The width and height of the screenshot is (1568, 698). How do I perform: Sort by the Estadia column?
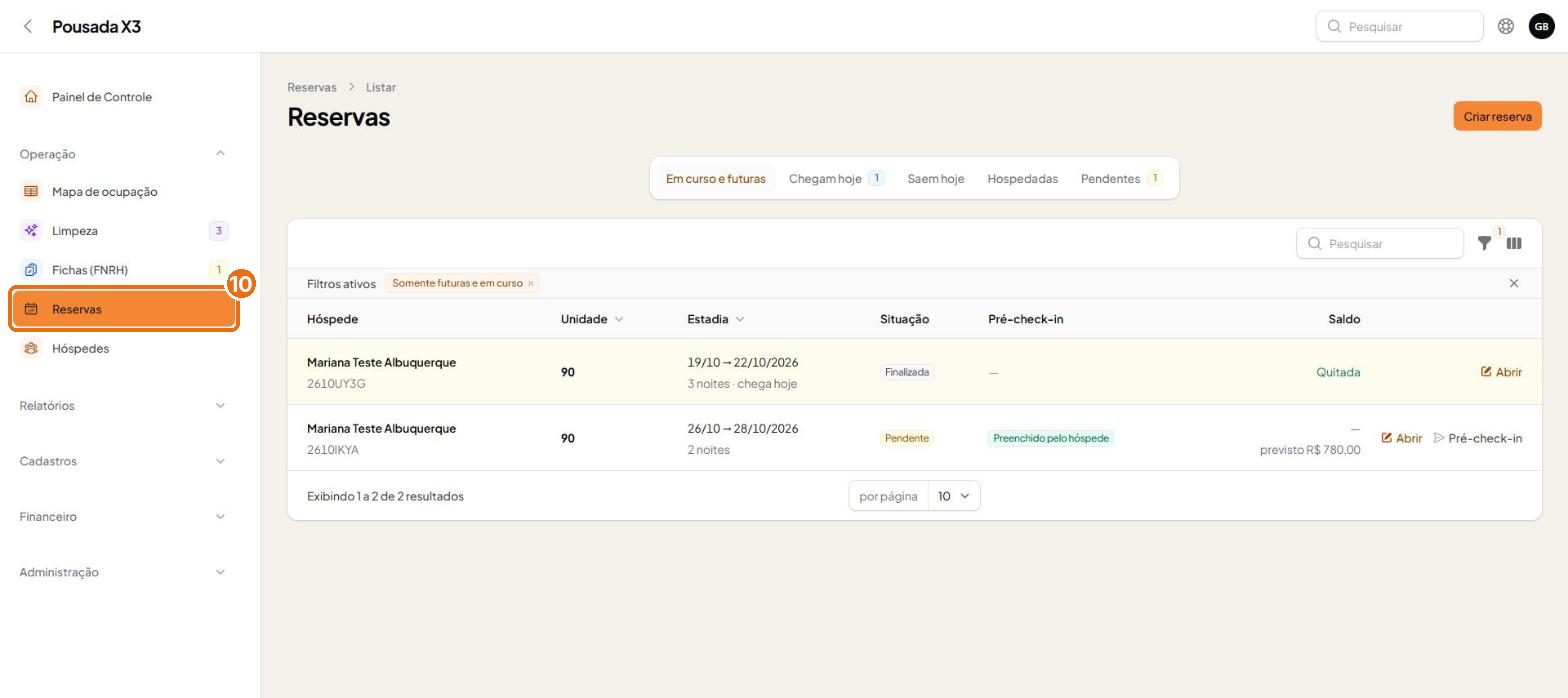(x=716, y=319)
